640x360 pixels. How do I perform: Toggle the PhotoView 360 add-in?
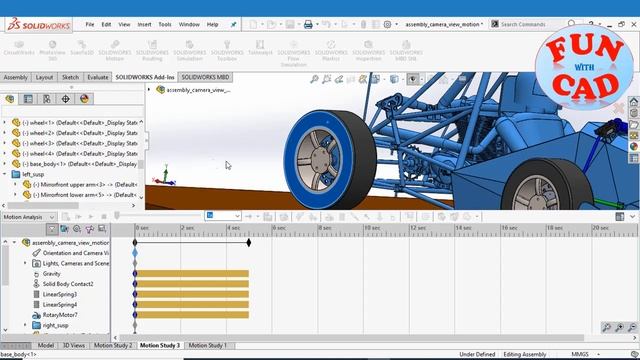[x=52, y=51]
